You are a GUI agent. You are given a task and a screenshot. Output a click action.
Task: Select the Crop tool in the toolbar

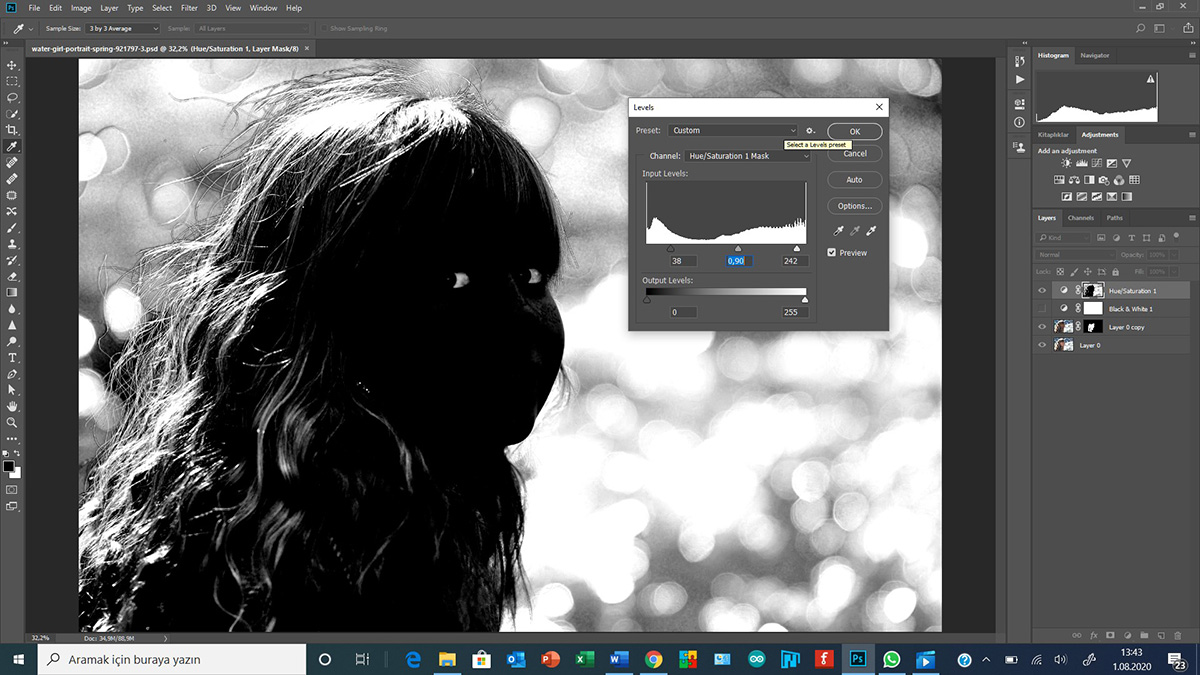click(12, 130)
